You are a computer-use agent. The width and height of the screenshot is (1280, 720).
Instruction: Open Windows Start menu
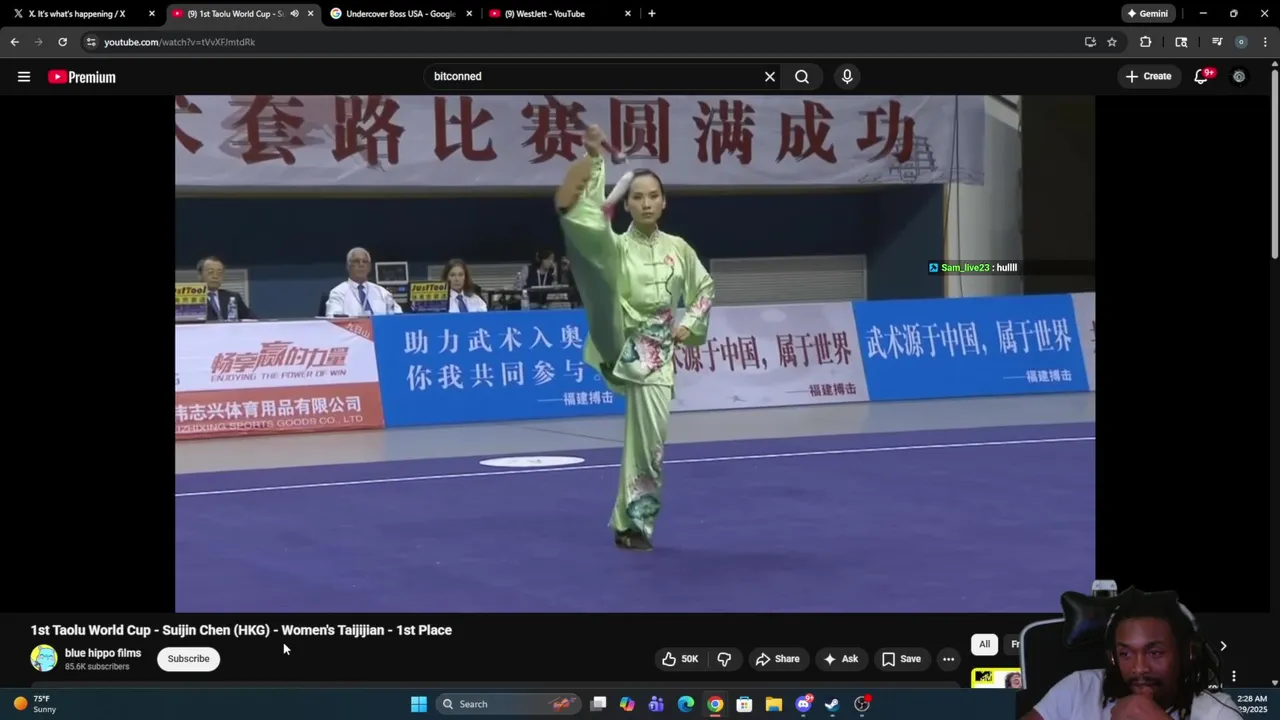419,704
